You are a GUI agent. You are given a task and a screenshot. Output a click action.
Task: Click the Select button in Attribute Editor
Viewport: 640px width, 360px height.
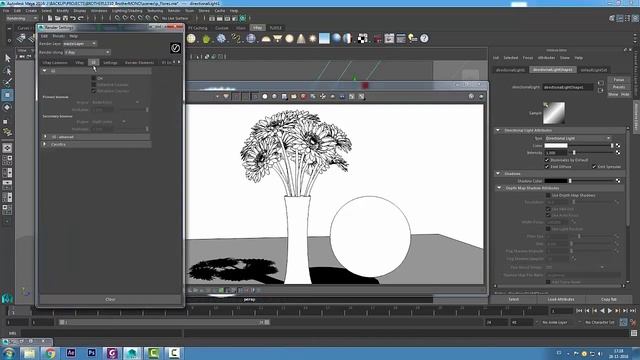coord(513,300)
